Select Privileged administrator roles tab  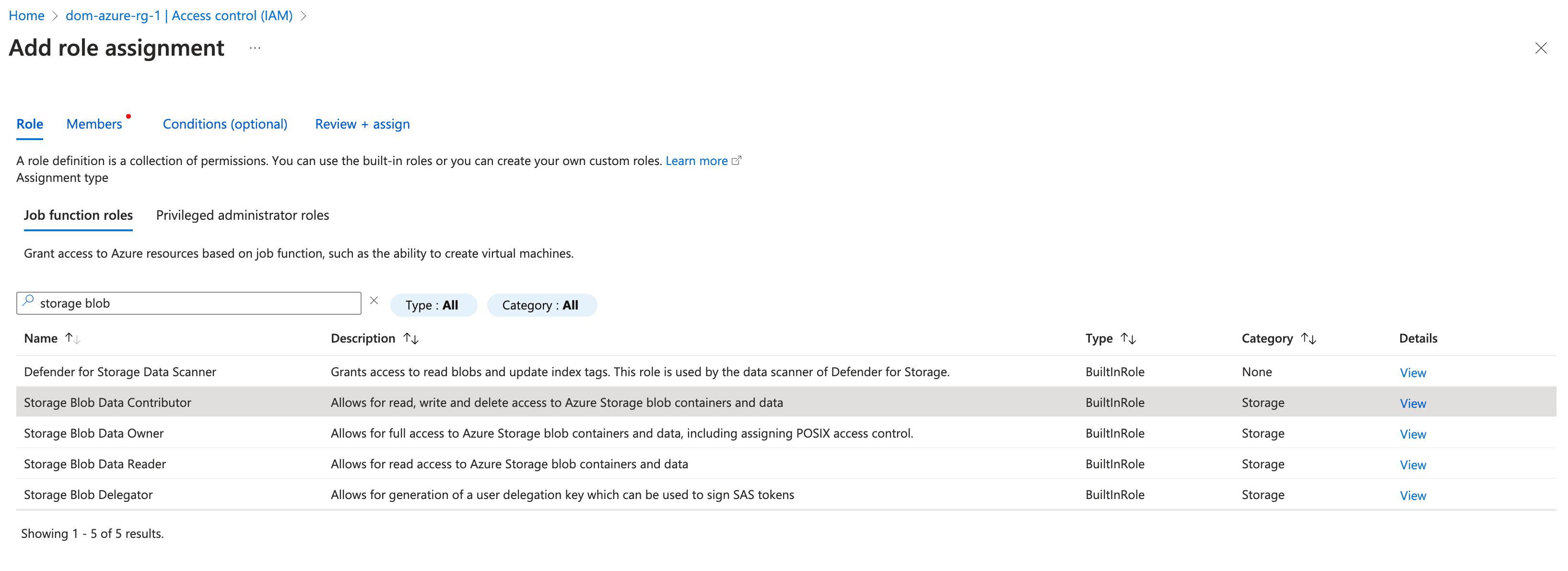click(x=242, y=216)
